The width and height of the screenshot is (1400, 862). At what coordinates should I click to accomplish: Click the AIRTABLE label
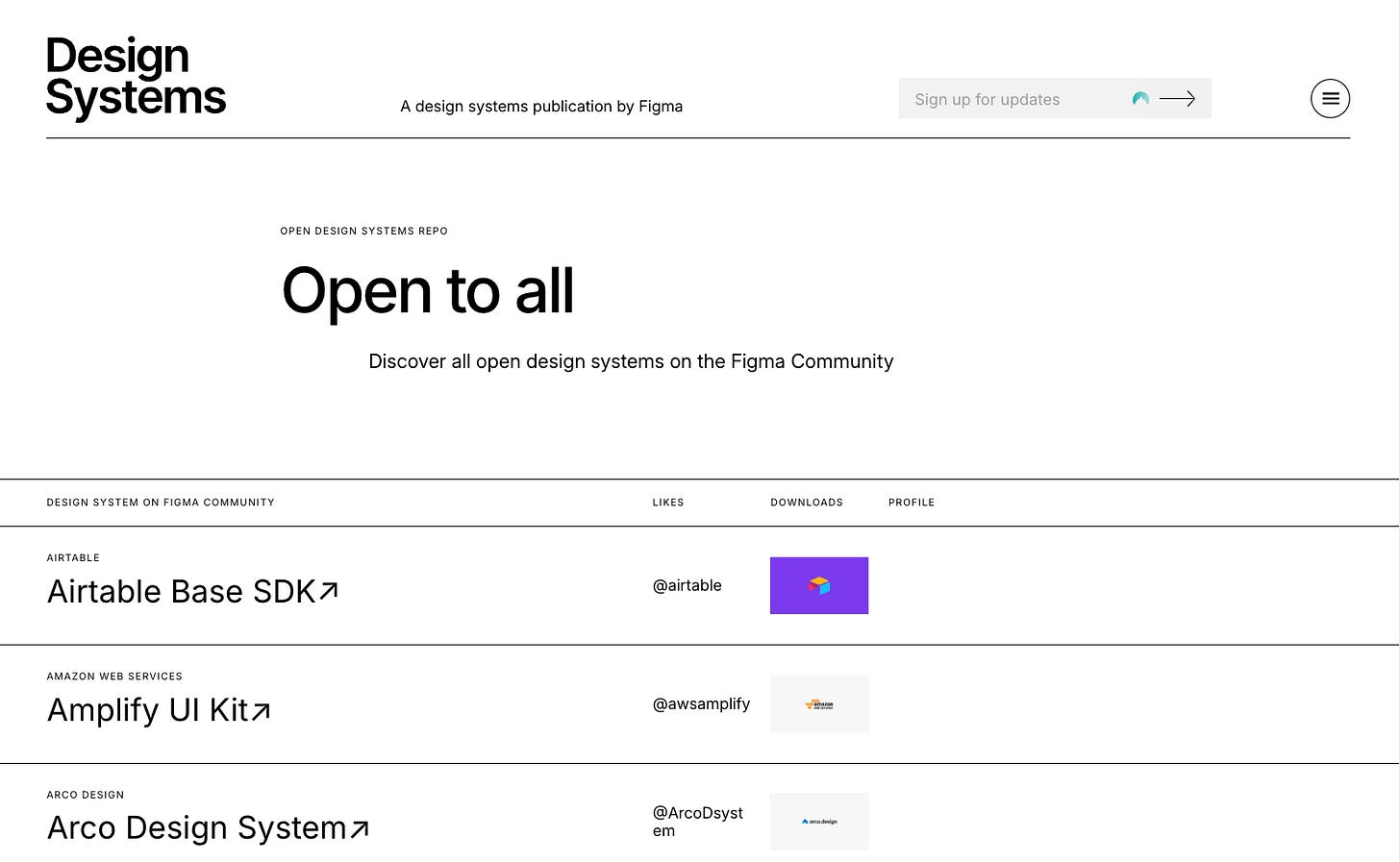tap(73, 558)
